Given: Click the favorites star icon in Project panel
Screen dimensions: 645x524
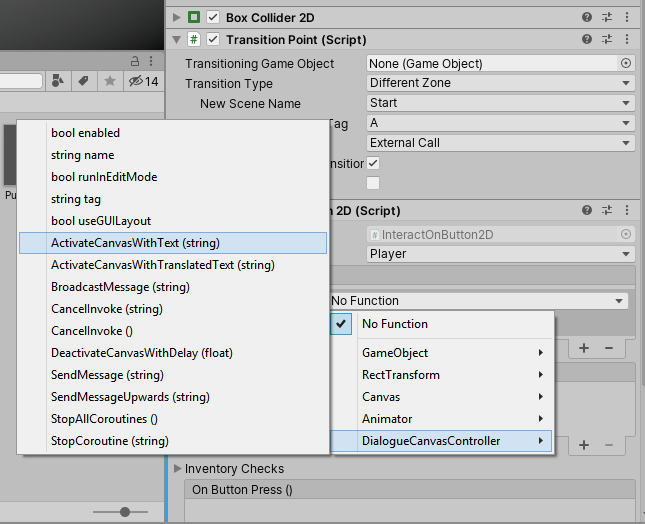Looking at the screenshot, I should coord(110,81).
